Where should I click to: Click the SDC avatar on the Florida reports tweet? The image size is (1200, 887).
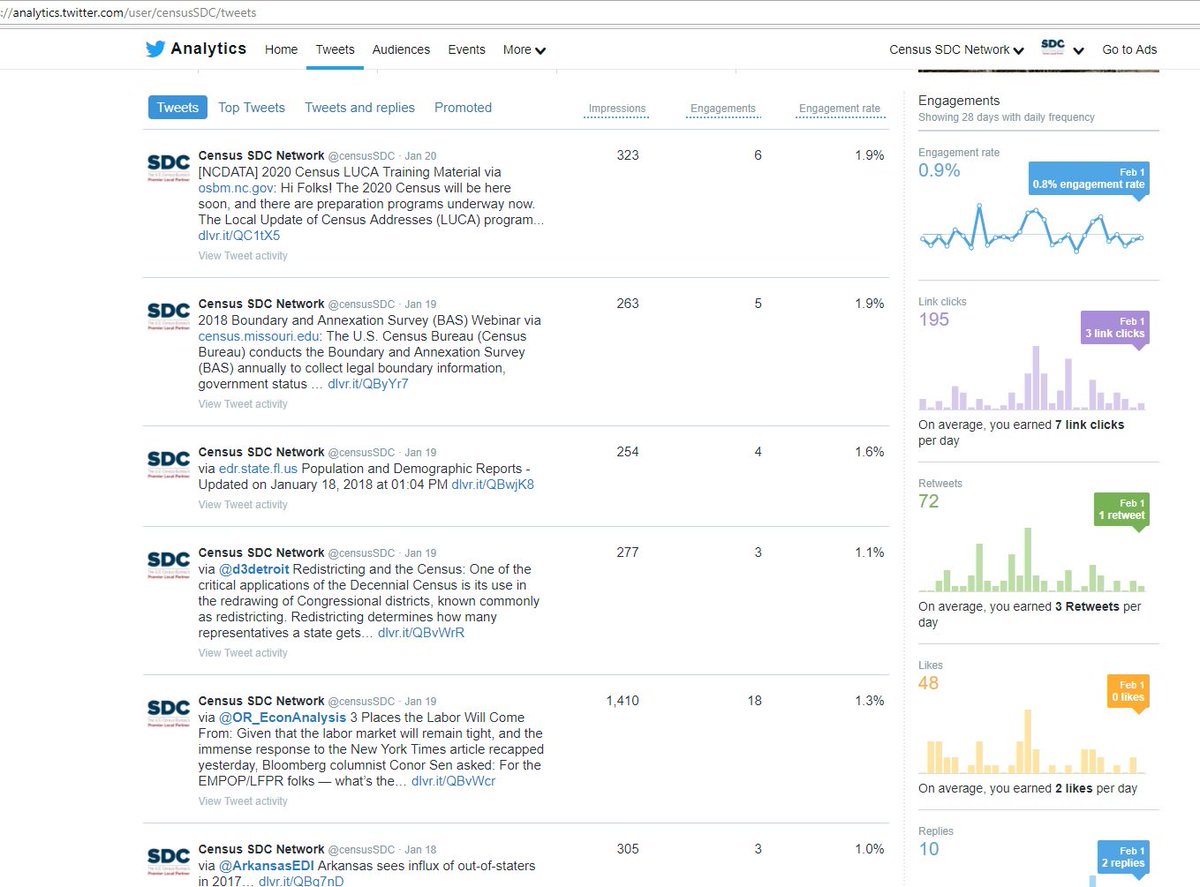[167, 461]
